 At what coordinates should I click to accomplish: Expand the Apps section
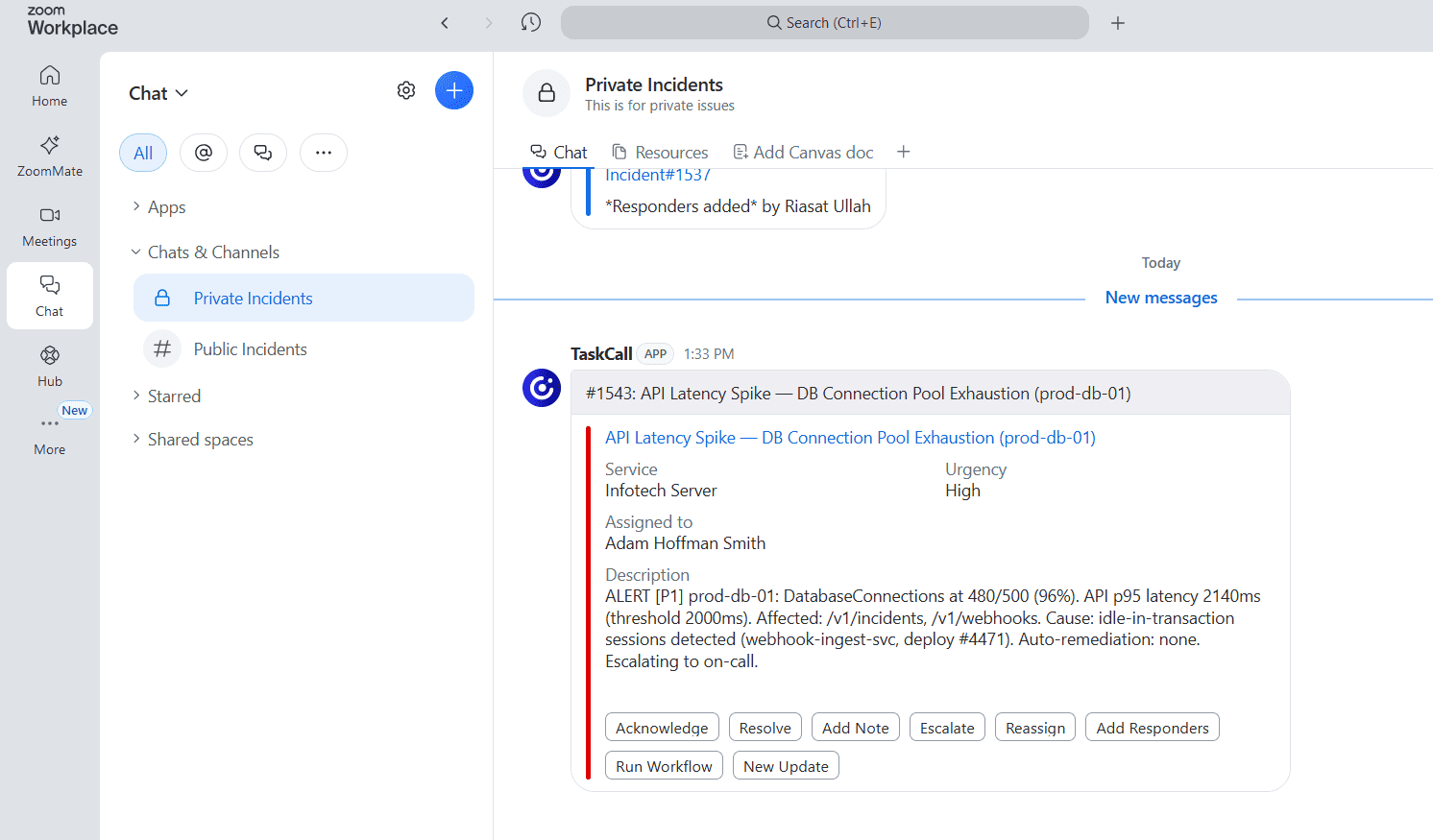pos(158,207)
